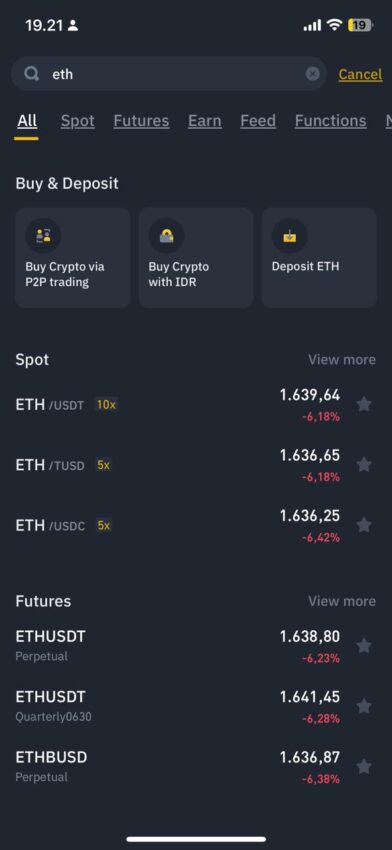This screenshot has width=392, height=850.
Task: Favorite ETH/USDC spot pair star
Action: 364,525
